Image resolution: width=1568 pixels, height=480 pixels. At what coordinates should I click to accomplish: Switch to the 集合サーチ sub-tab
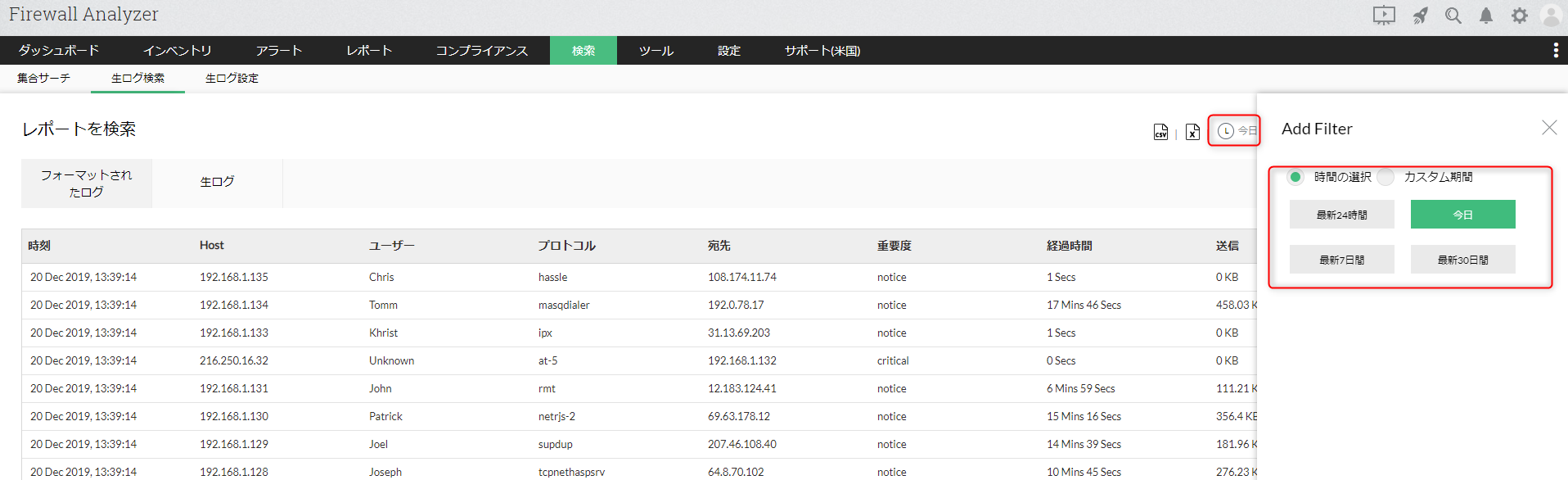point(43,79)
